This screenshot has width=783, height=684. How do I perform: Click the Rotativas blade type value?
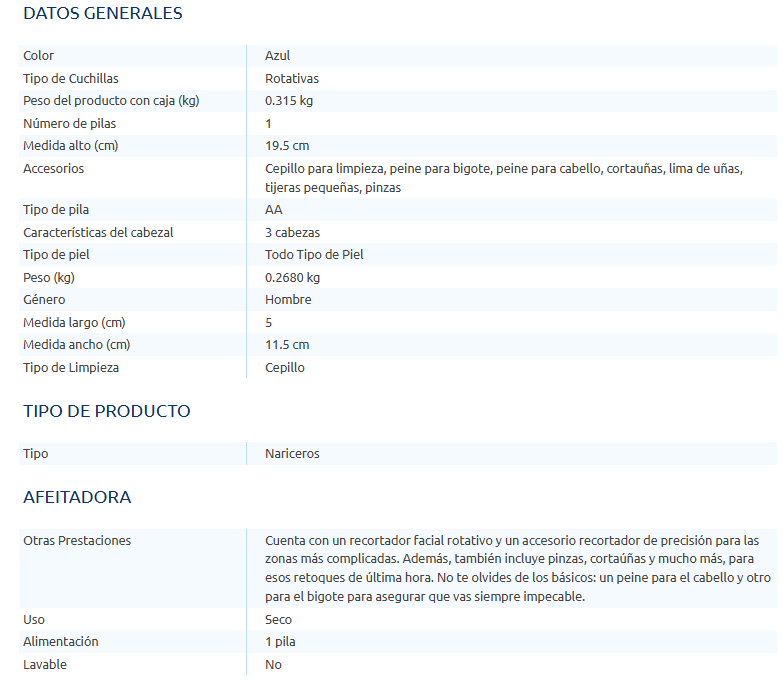pyautogui.click(x=292, y=78)
